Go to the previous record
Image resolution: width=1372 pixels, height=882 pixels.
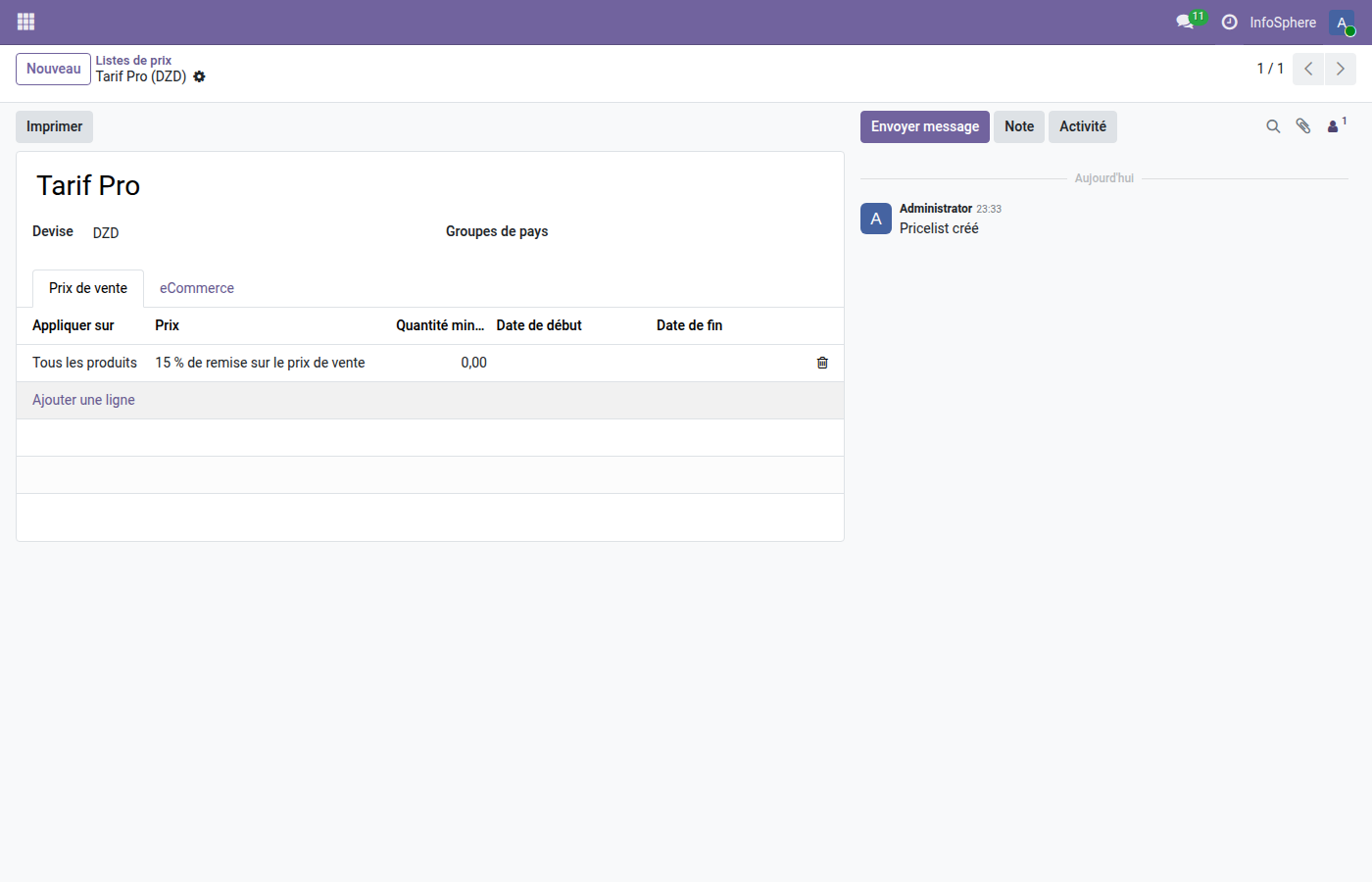(x=1307, y=69)
